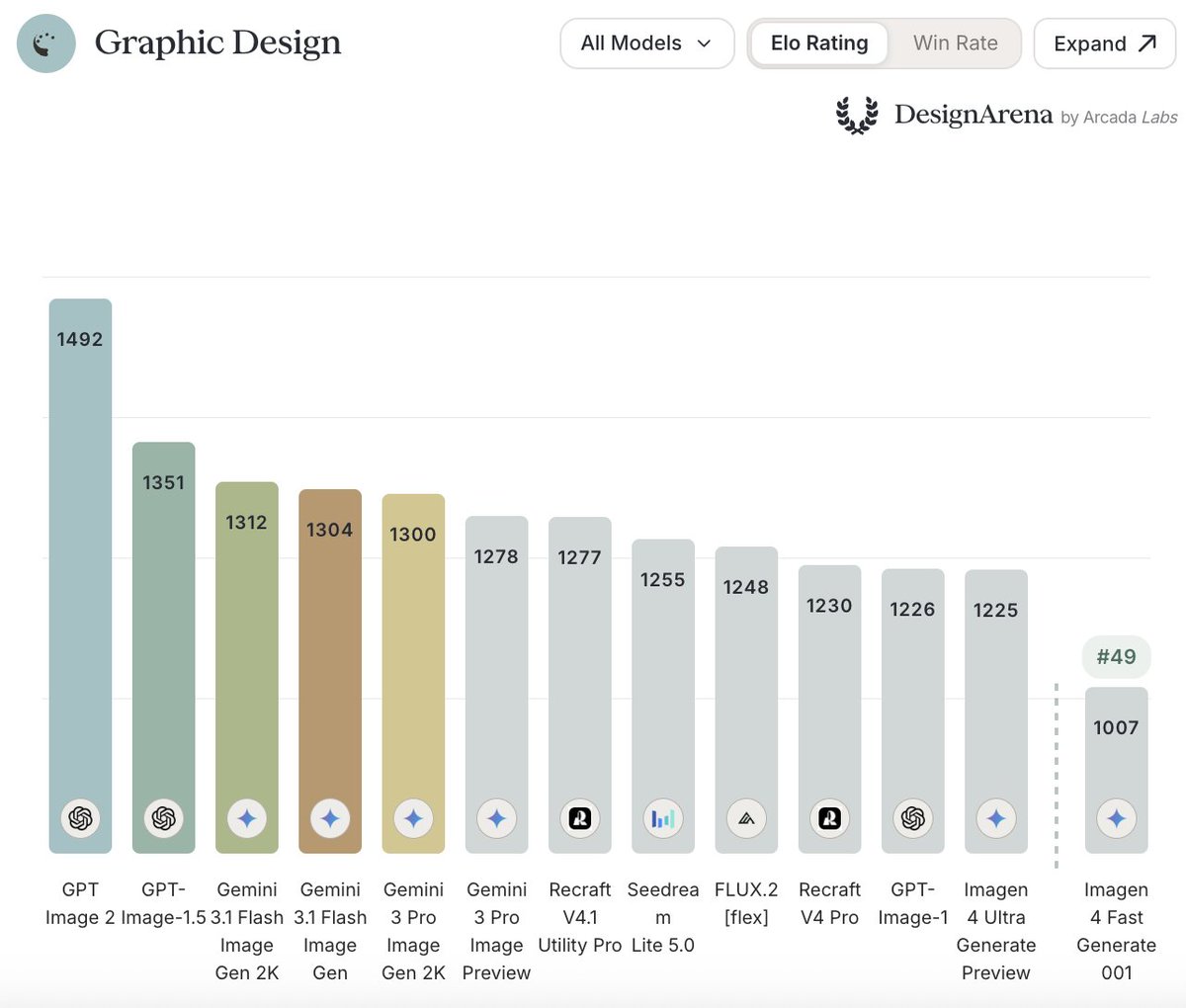1186x1008 pixels.
Task: Click the Gemini star icon on 1278 bar
Action: (x=496, y=818)
